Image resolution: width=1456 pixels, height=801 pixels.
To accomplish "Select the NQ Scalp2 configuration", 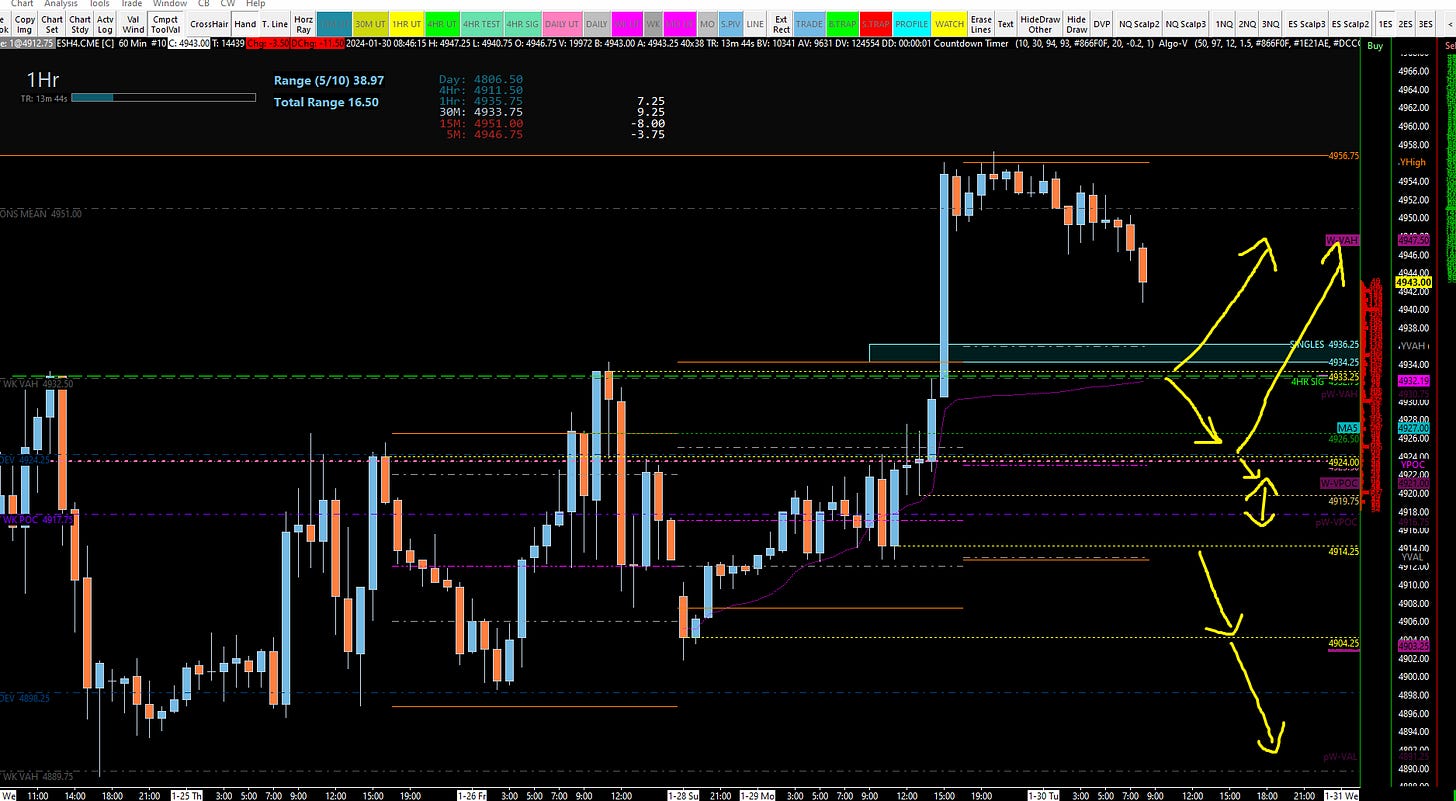I will 1139,24.
